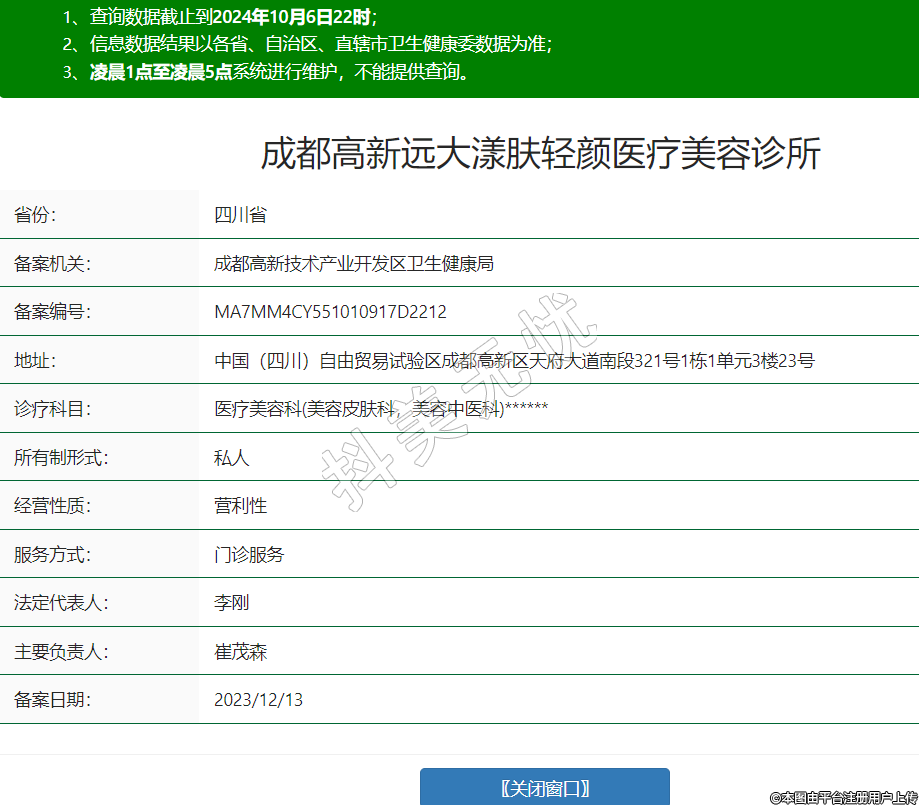This screenshot has width=919, height=805.
Task: Click the 服务方式 value 门诊服务
Action: [x=249, y=555]
